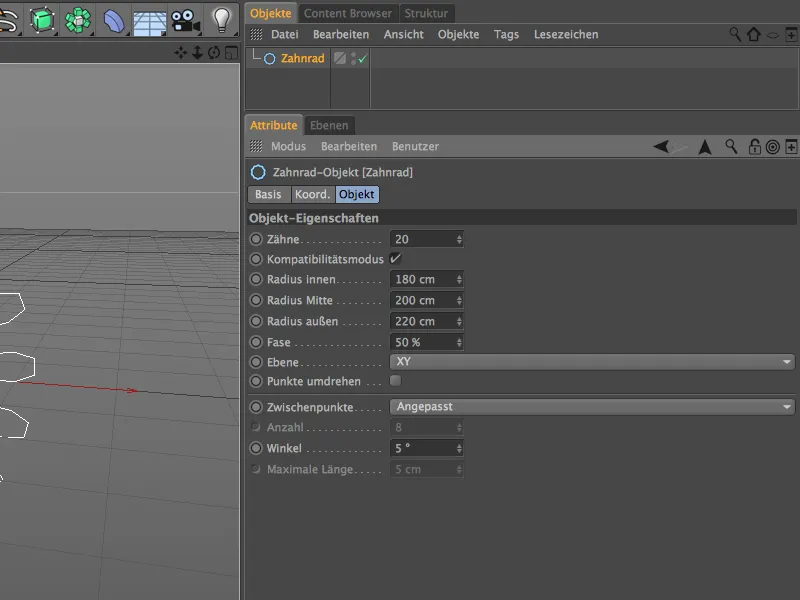This screenshot has width=800, height=600.
Task: Open the Objekte manager Bearbeiten menu
Action: 341,34
